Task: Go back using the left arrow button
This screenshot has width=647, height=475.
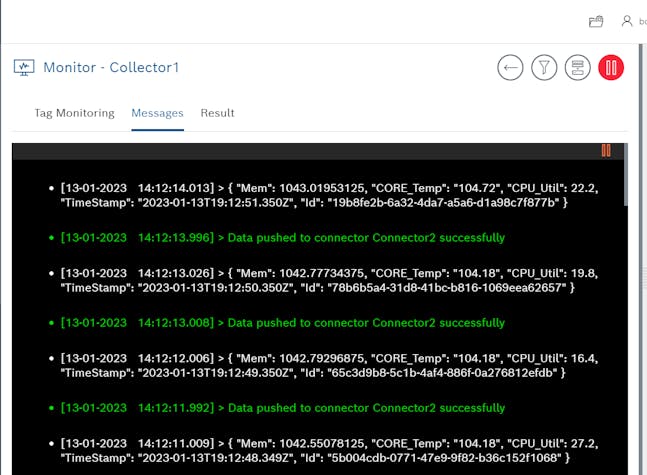Action: tap(511, 68)
